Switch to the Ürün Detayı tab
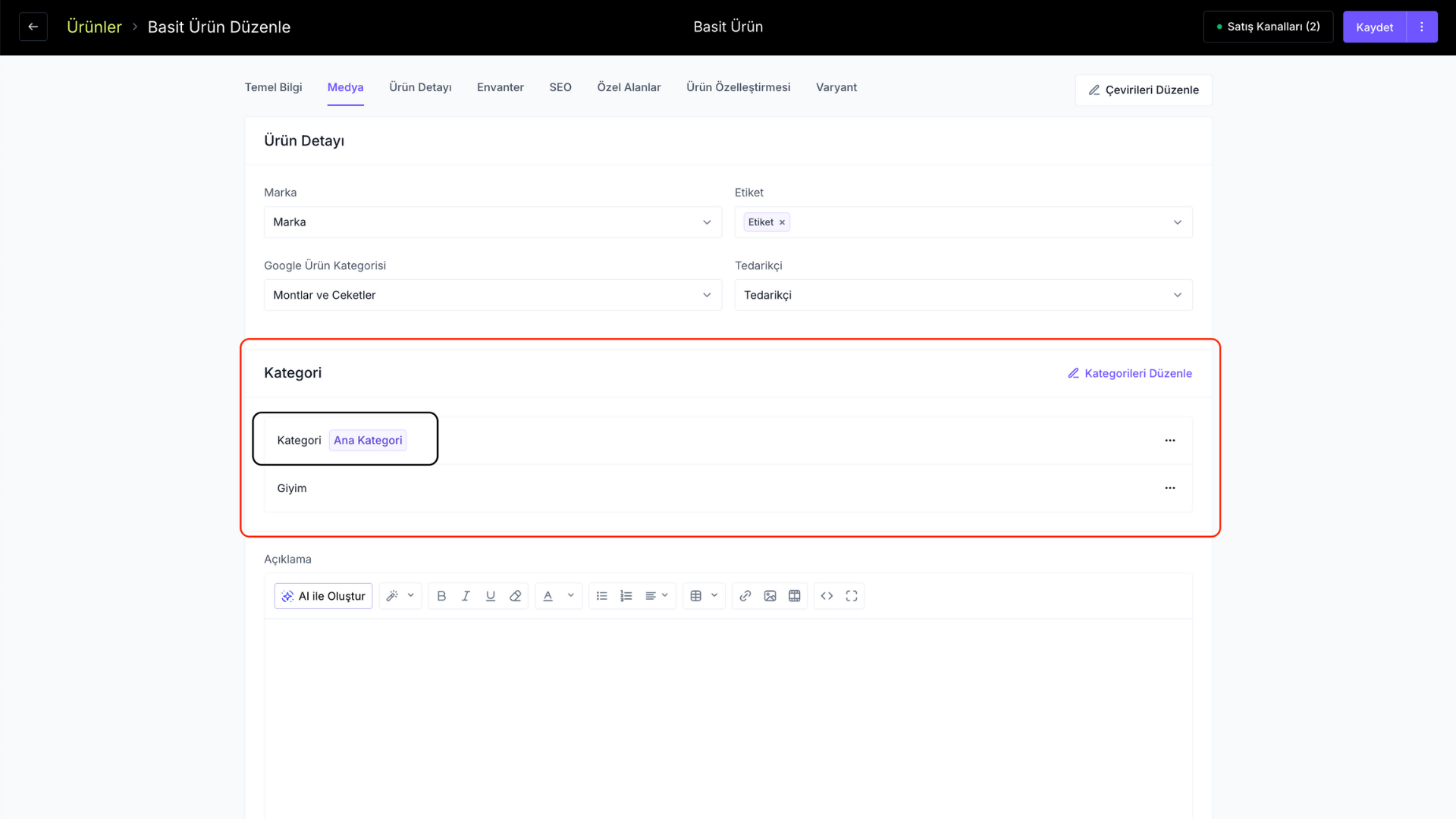The image size is (1456, 819). [x=420, y=87]
